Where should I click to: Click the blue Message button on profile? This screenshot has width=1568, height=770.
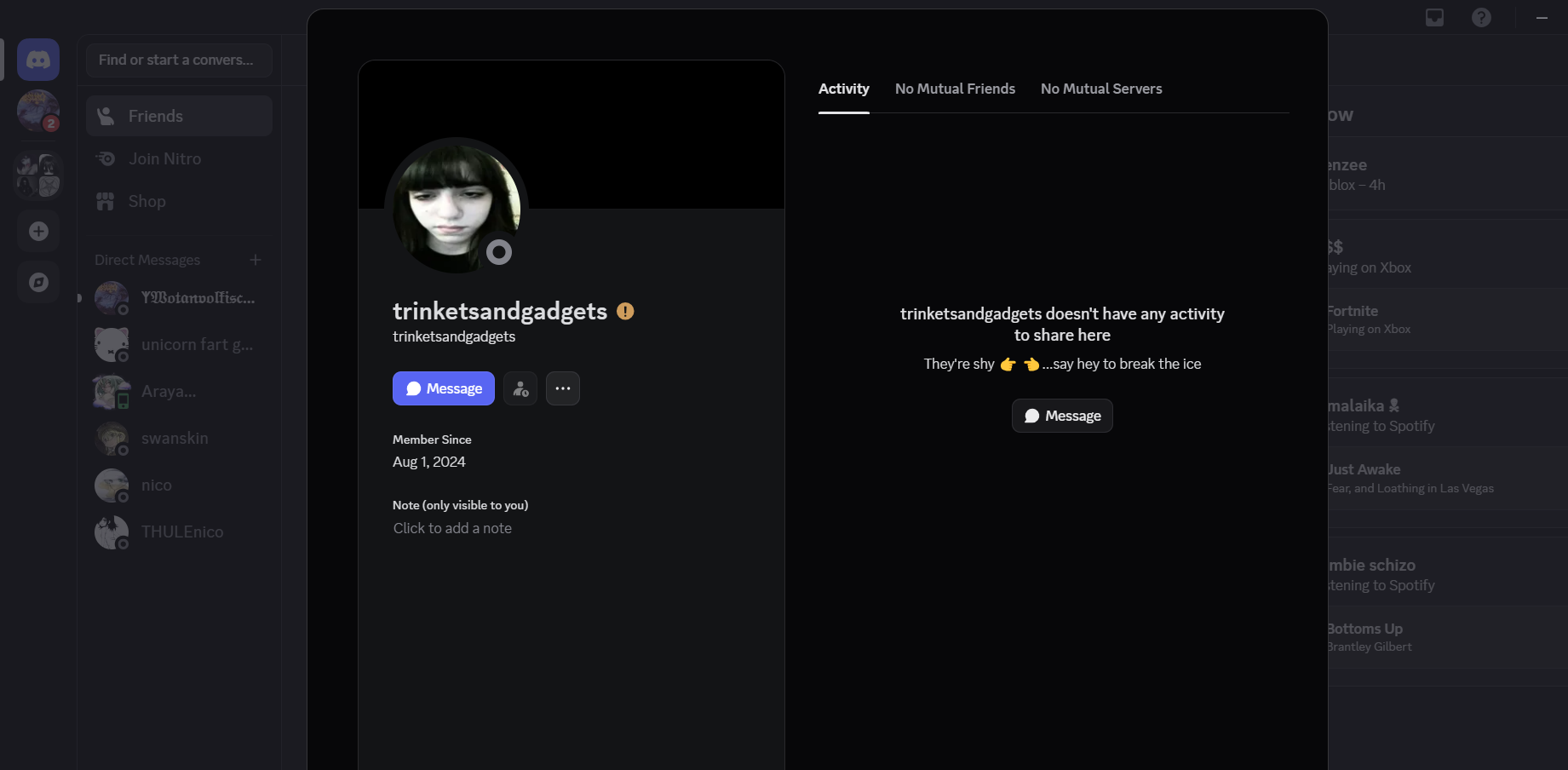tap(444, 388)
